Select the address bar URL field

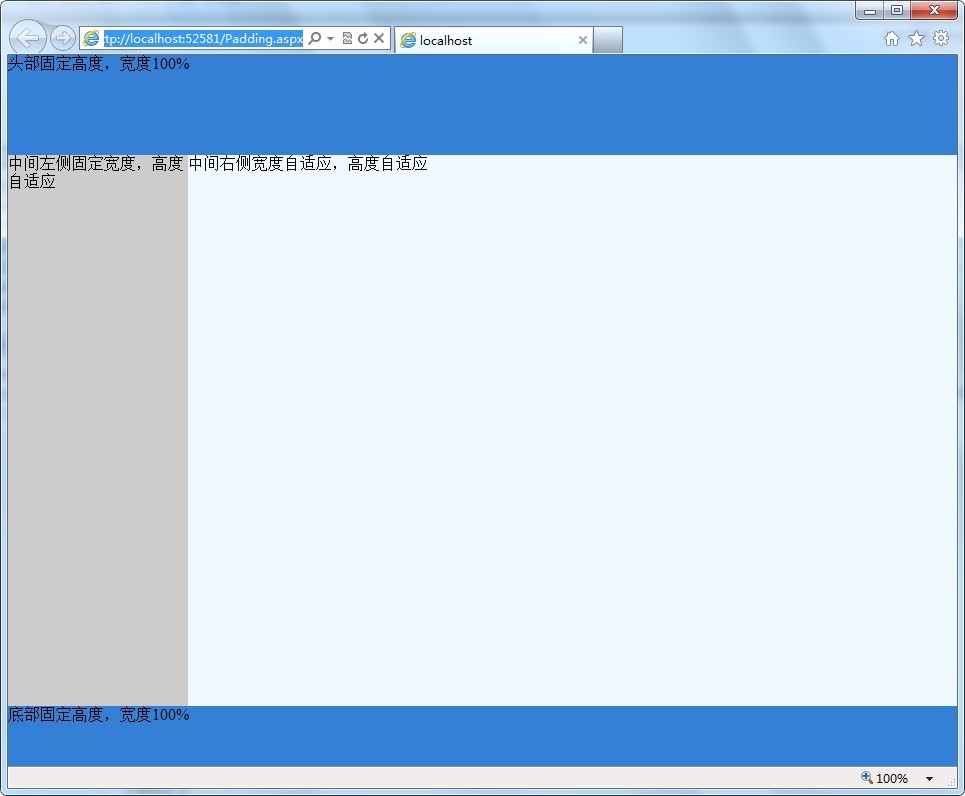point(203,38)
